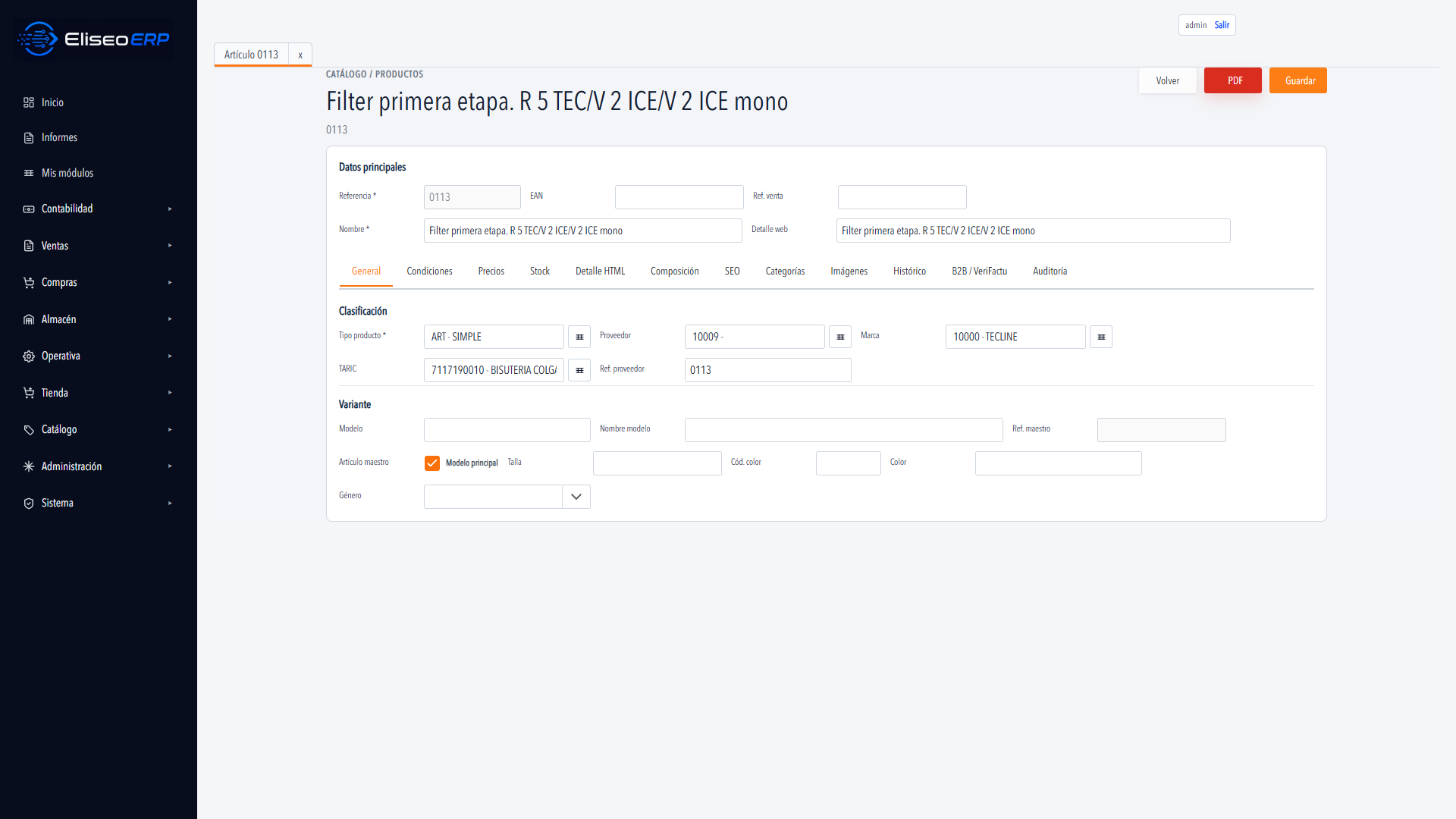This screenshot has height=819, width=1456.
Task: Open the B2B / VeriFactu tab
Action: (980, 271)
